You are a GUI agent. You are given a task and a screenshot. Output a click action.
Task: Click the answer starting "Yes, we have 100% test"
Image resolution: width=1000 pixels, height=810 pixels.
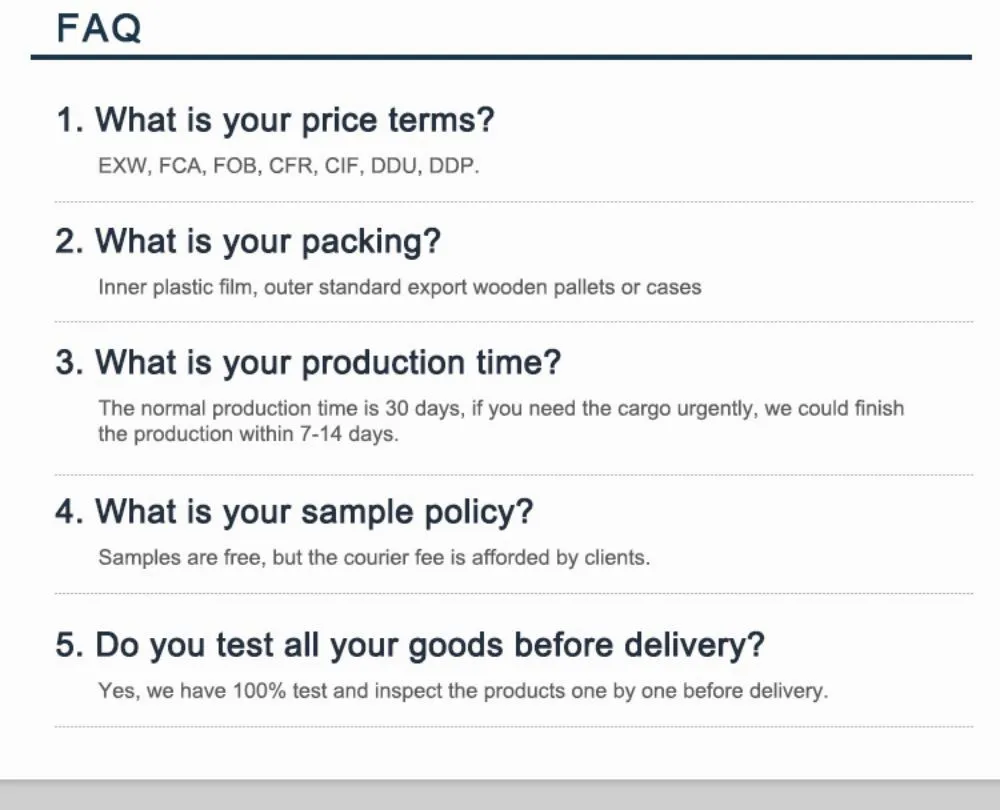tap(463, 691)
